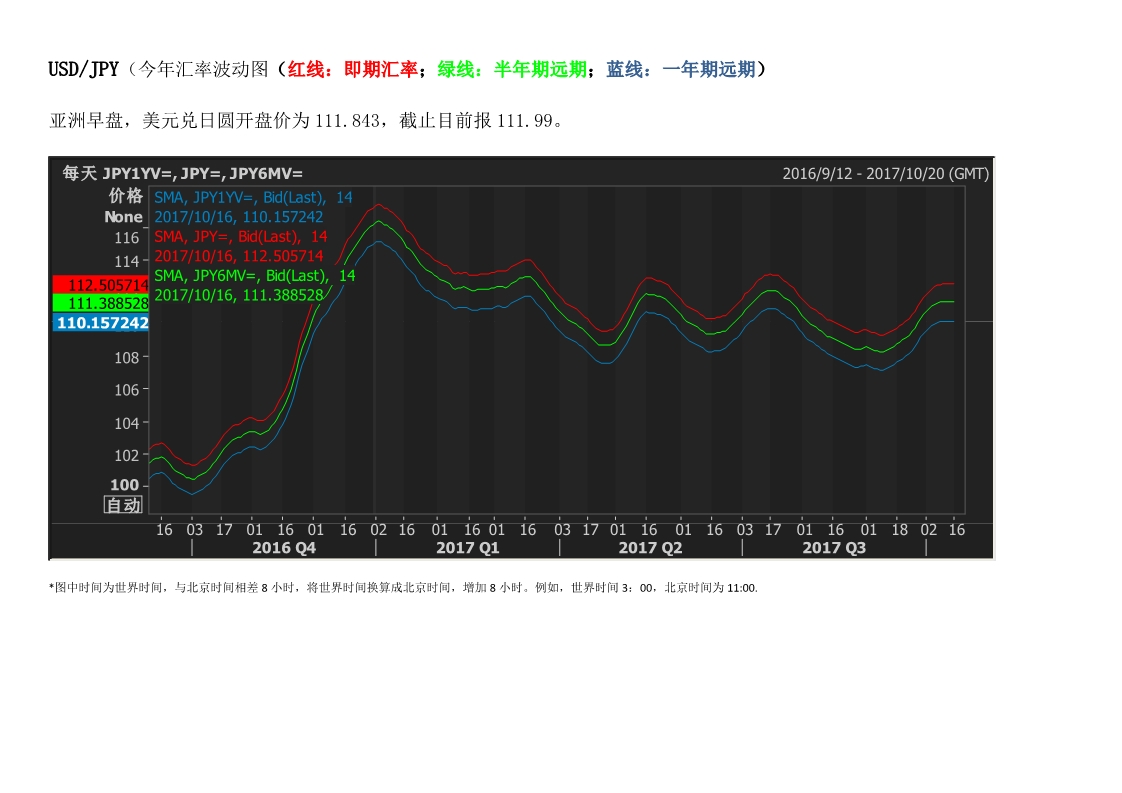Click the 2017 Q2 timeline label
Screen dimensions: 1122x793
coord(650,548)
